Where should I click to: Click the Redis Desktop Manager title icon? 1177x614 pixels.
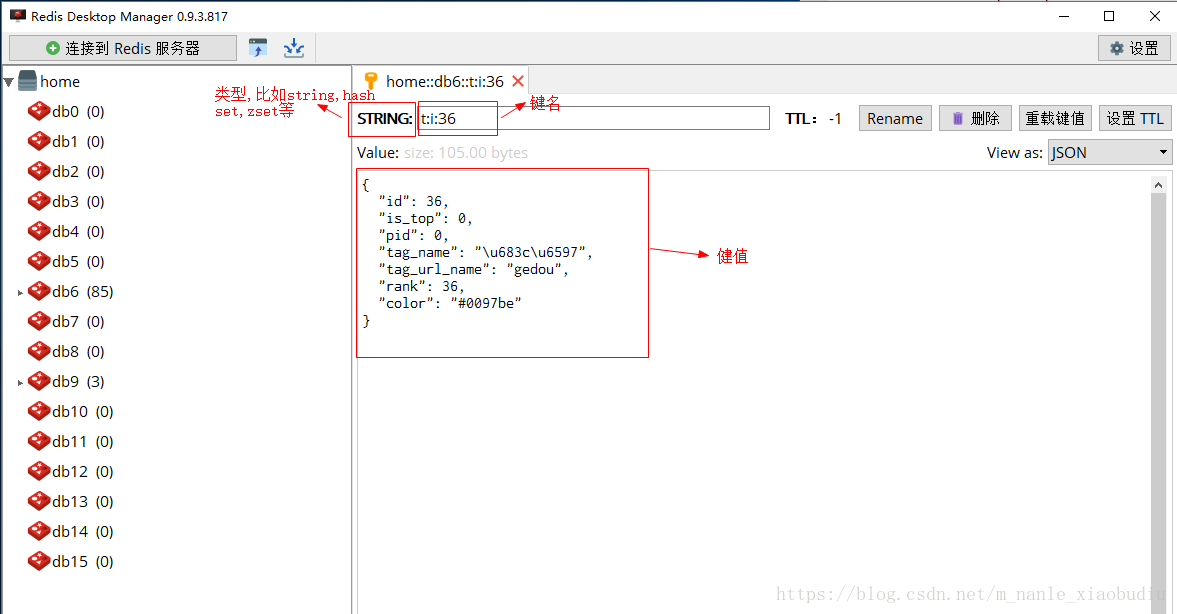[18, 16]
